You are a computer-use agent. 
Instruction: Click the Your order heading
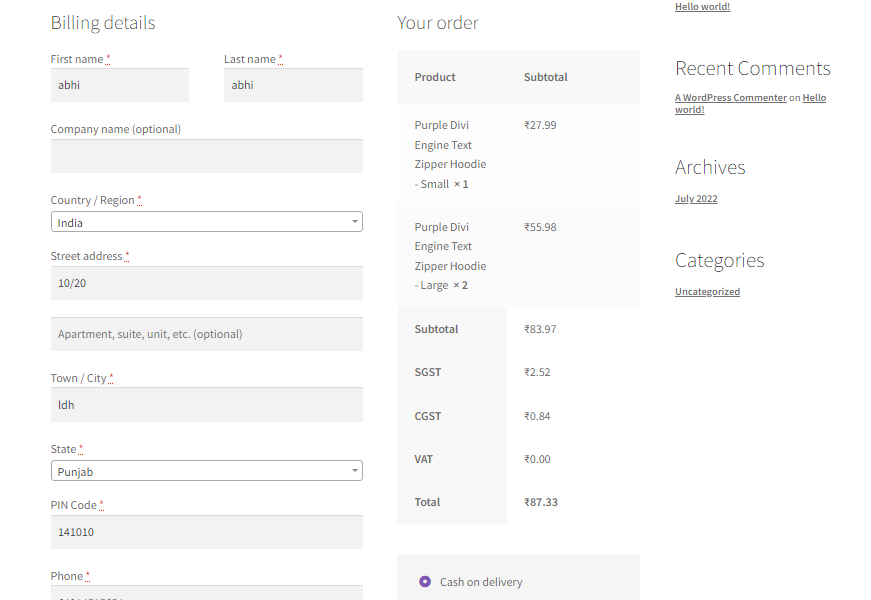(x=438, y=23)
